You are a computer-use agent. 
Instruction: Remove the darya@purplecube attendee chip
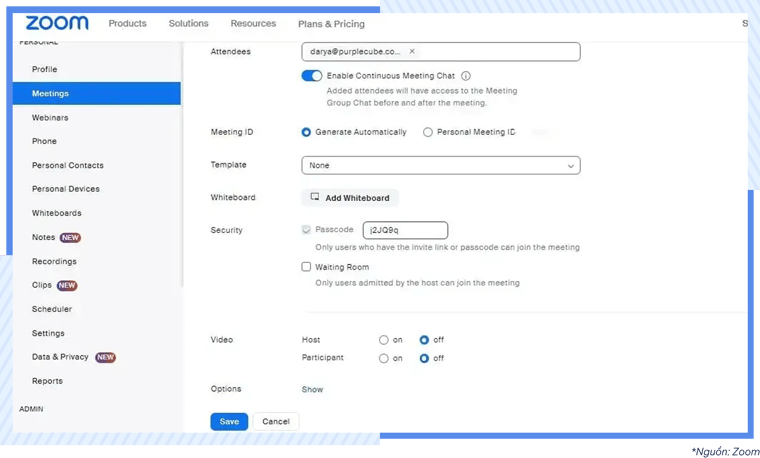[412, 51]
